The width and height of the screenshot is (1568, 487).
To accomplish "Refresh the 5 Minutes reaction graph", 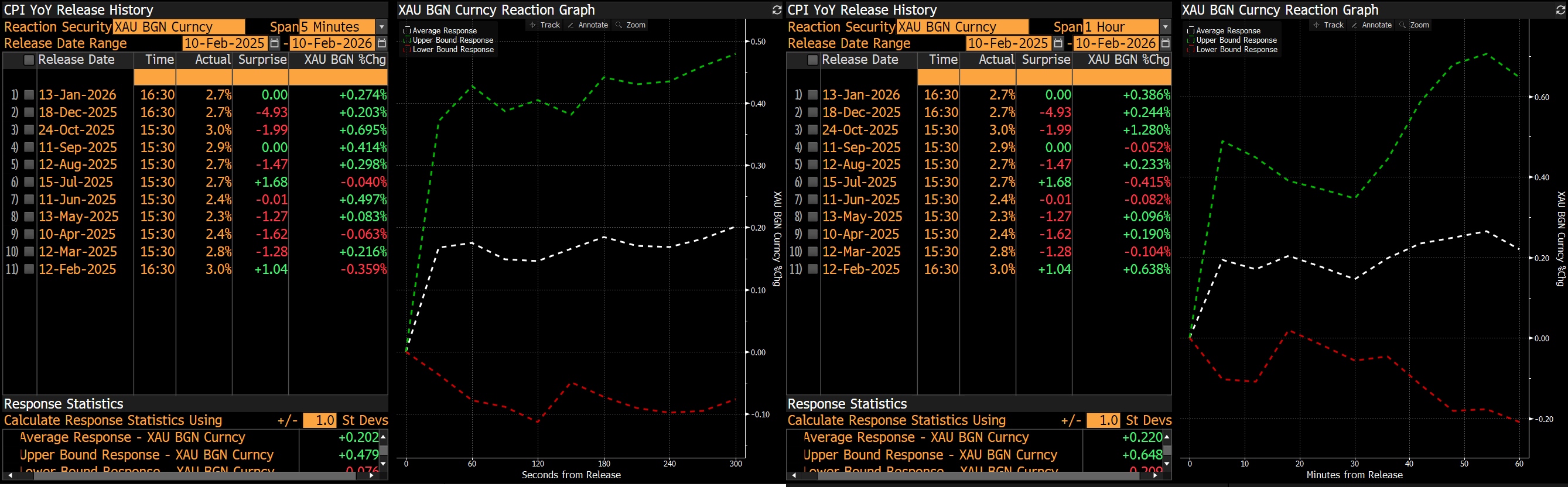I will coord(776,10).
